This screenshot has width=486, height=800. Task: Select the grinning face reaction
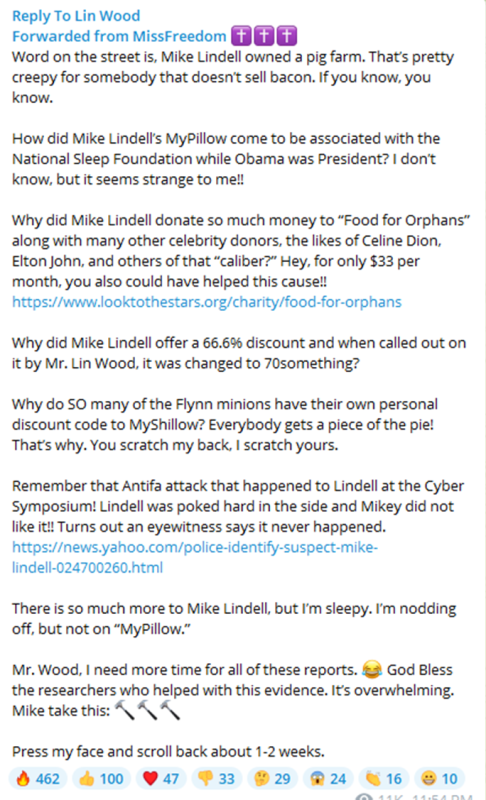click(439, 779)
